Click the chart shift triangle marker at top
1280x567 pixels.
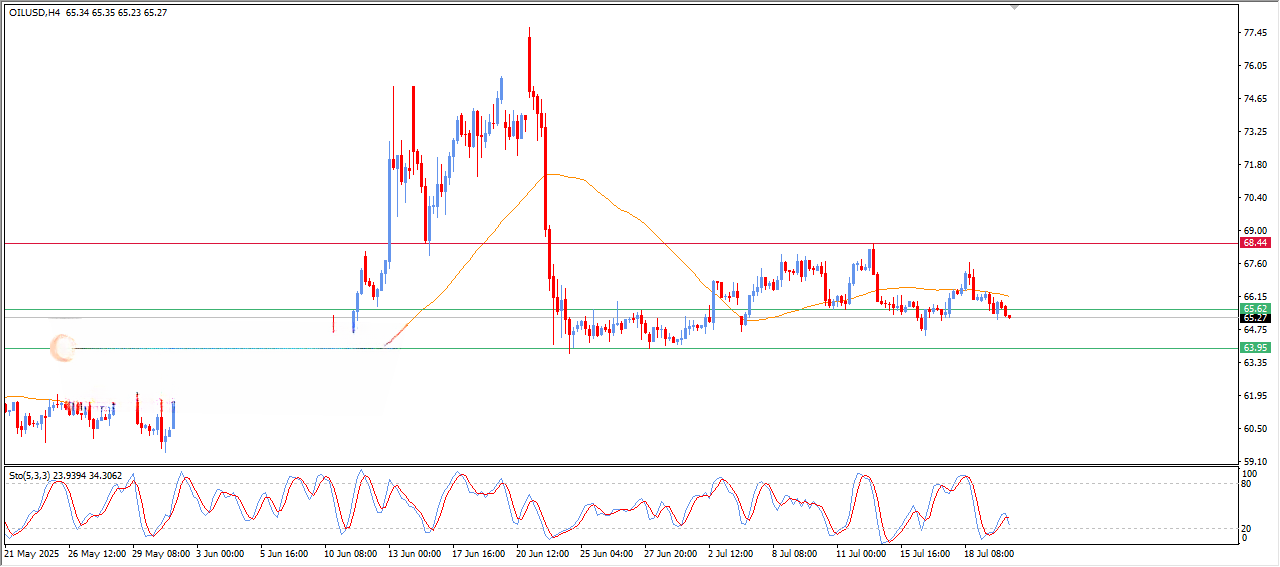(1015, 7)
